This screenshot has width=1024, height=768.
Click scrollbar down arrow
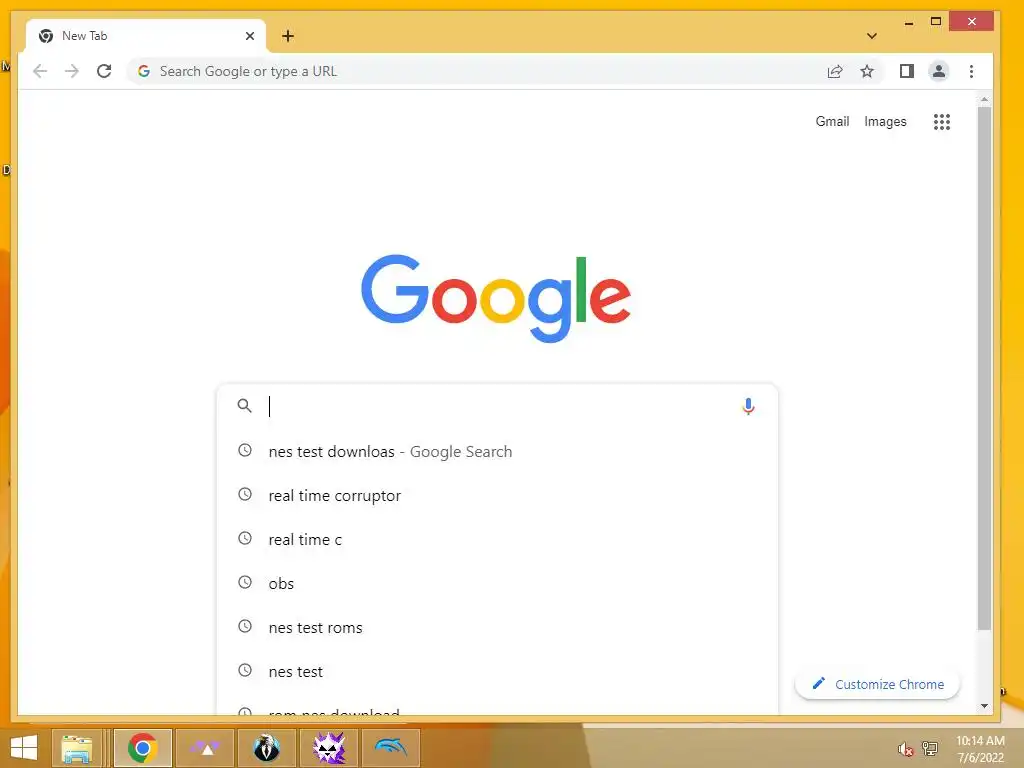[984, 705]
